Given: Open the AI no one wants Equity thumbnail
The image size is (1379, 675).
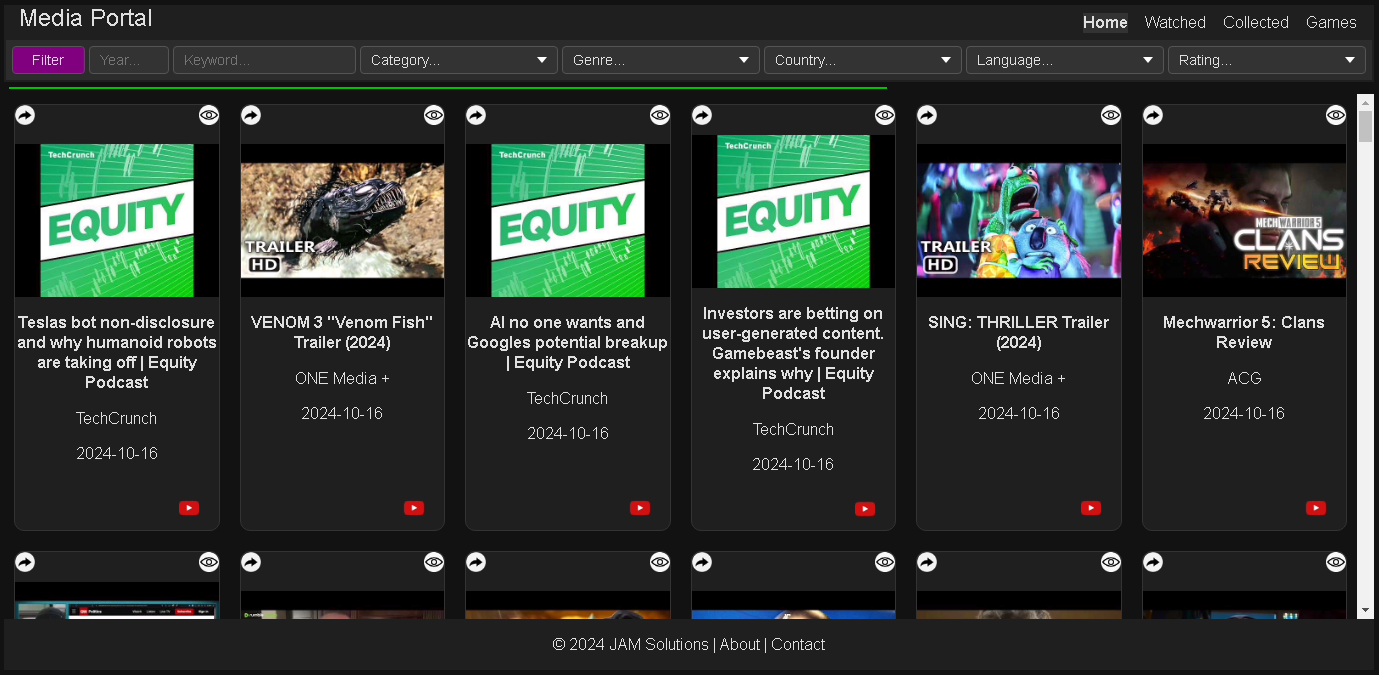Looking at the screenshot, I should point(568,220).
